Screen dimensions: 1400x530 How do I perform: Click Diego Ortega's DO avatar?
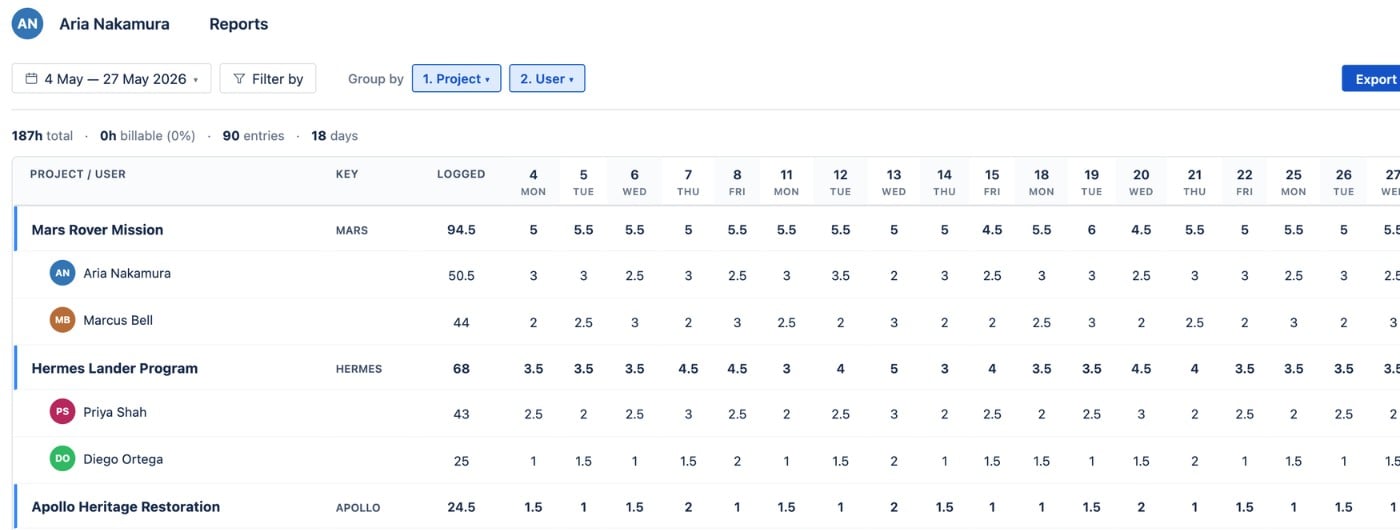tap(63, 459)
